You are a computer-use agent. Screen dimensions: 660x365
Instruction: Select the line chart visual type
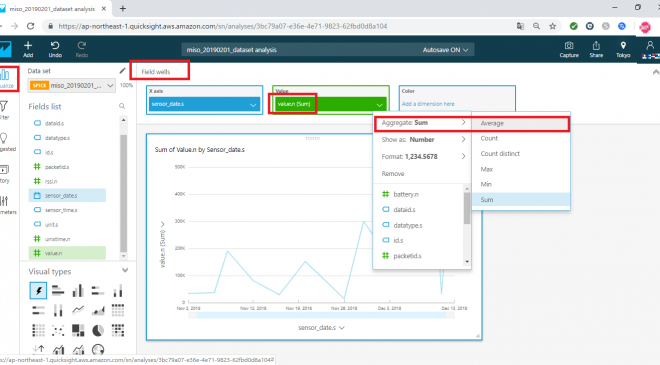click(78, 310)
